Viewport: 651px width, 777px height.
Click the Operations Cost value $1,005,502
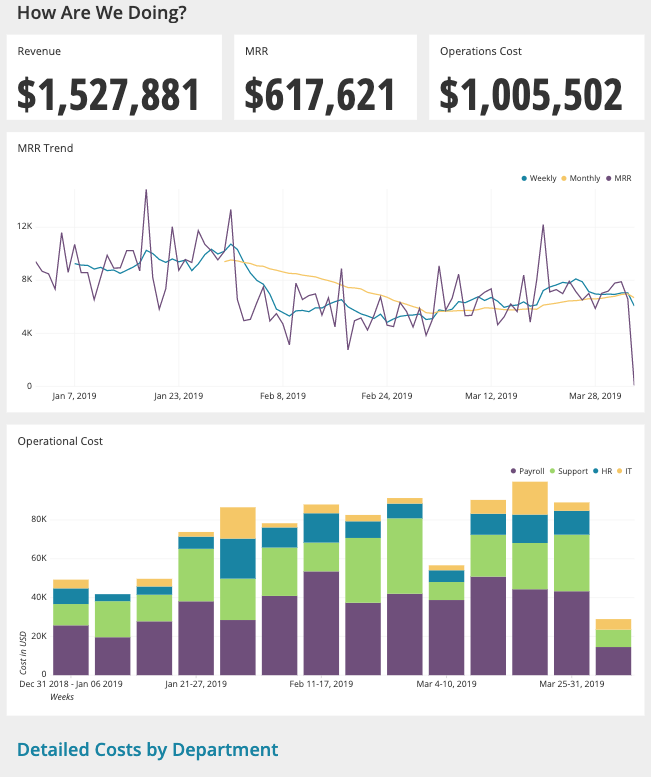point(531,95)
